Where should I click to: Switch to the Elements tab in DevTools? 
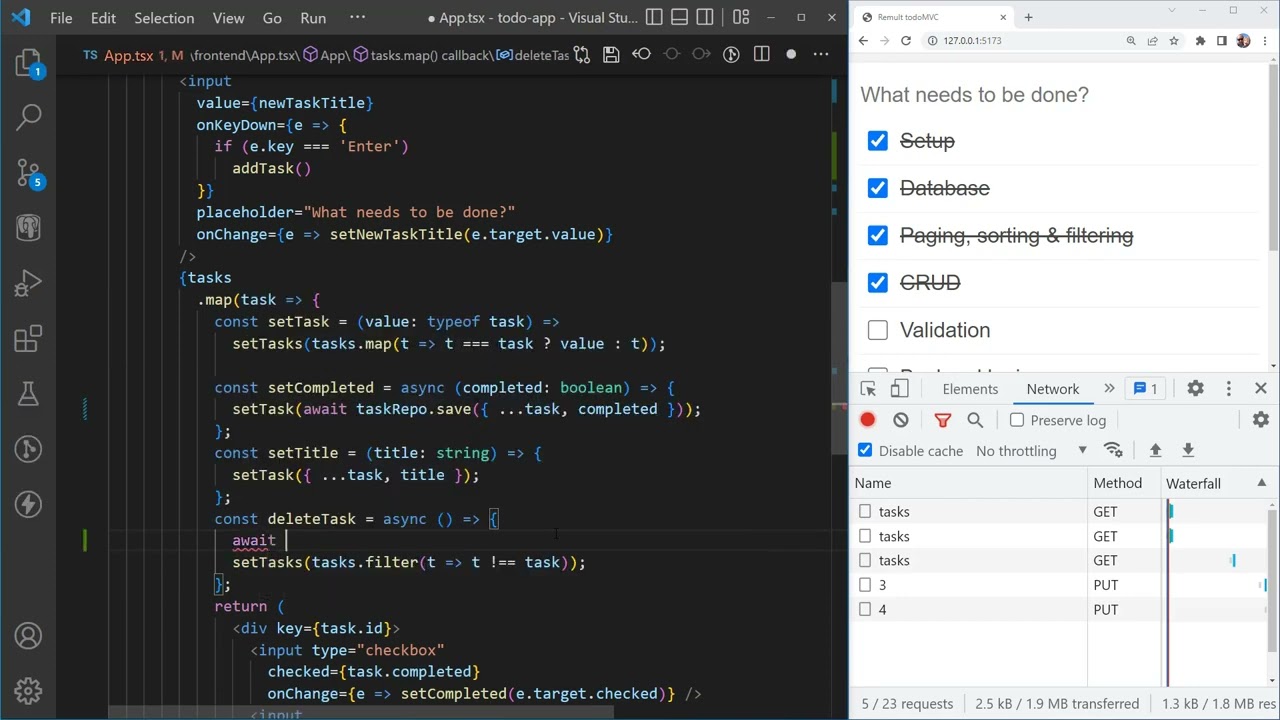point(970,389)
